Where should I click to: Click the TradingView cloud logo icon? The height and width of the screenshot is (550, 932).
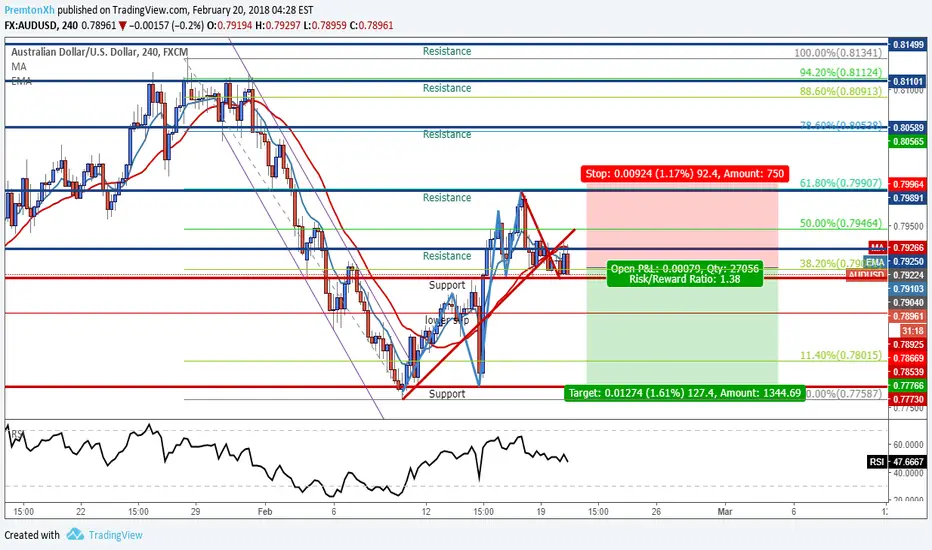tap(75, 535)
